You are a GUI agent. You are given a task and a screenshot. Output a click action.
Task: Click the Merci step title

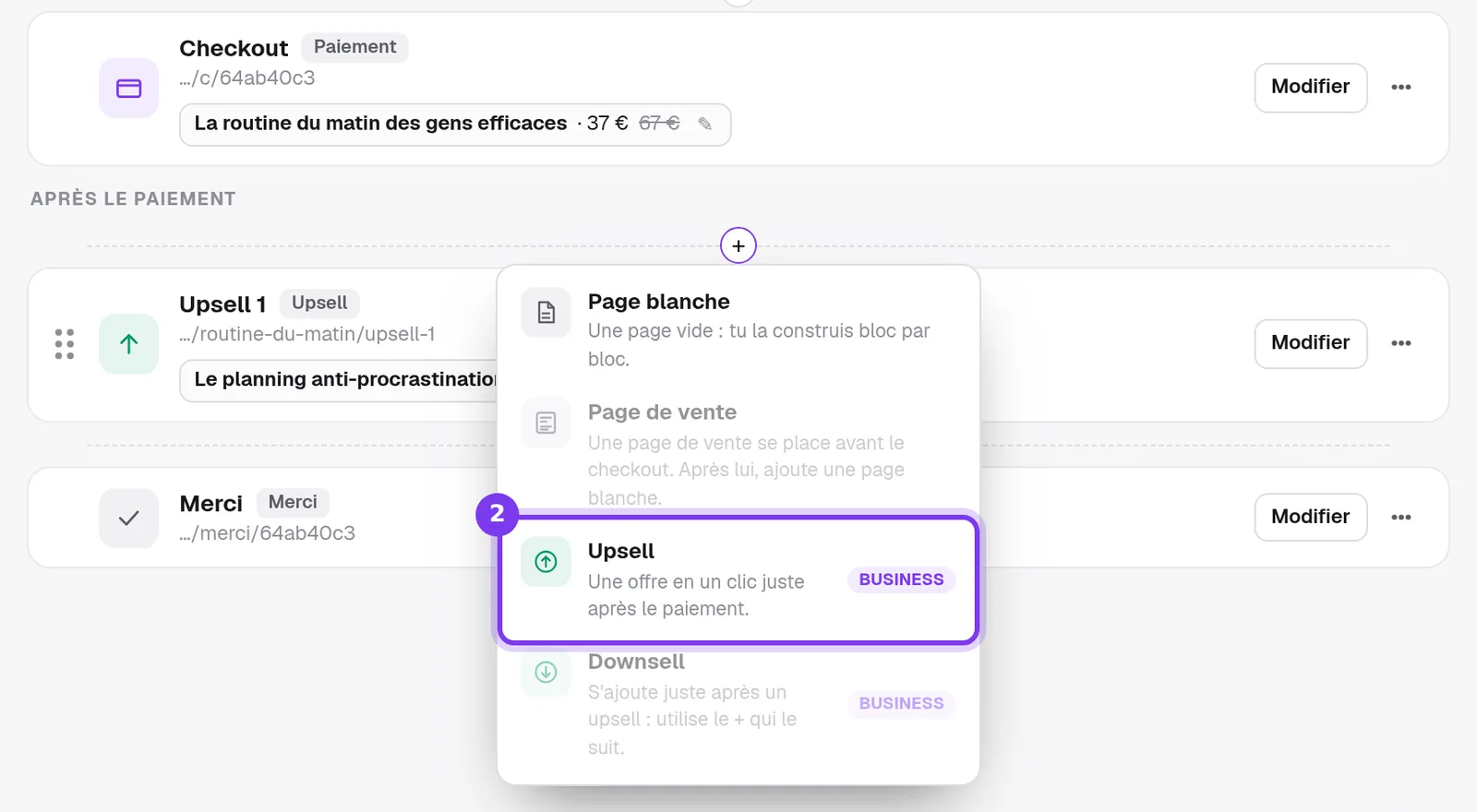pos(211,504)
